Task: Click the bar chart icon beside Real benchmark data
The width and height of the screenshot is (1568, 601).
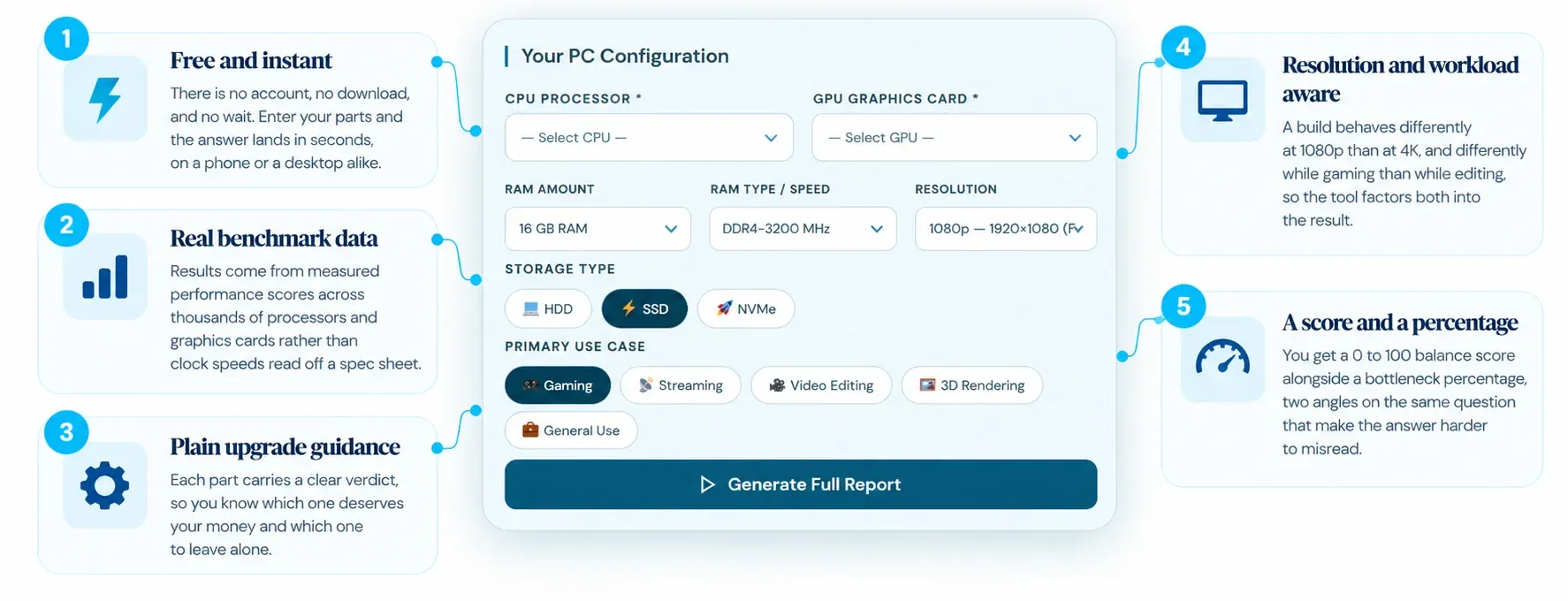Action: (x=105, y=276)
